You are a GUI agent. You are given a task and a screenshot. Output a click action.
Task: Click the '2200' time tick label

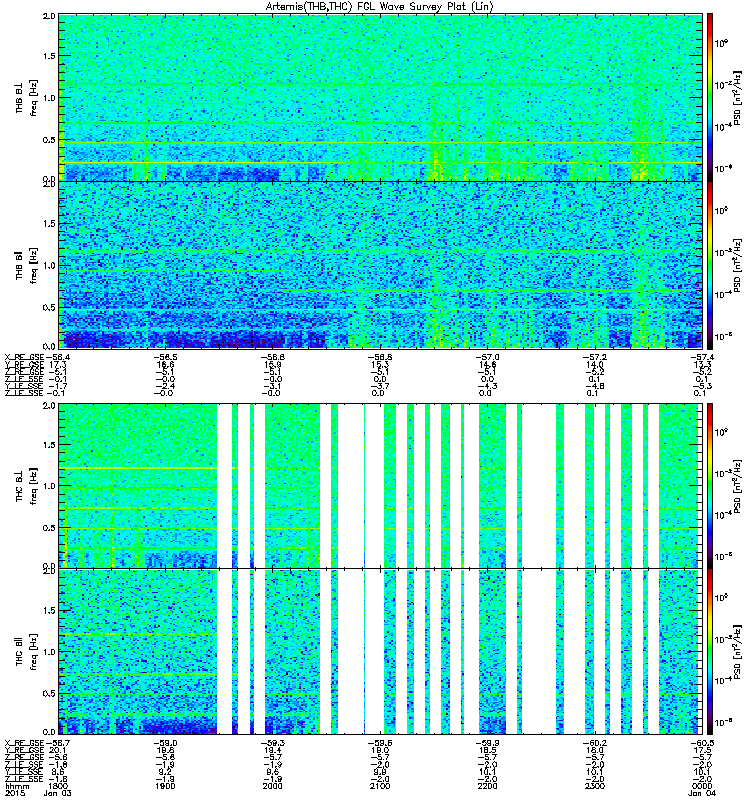coord(487,786)
